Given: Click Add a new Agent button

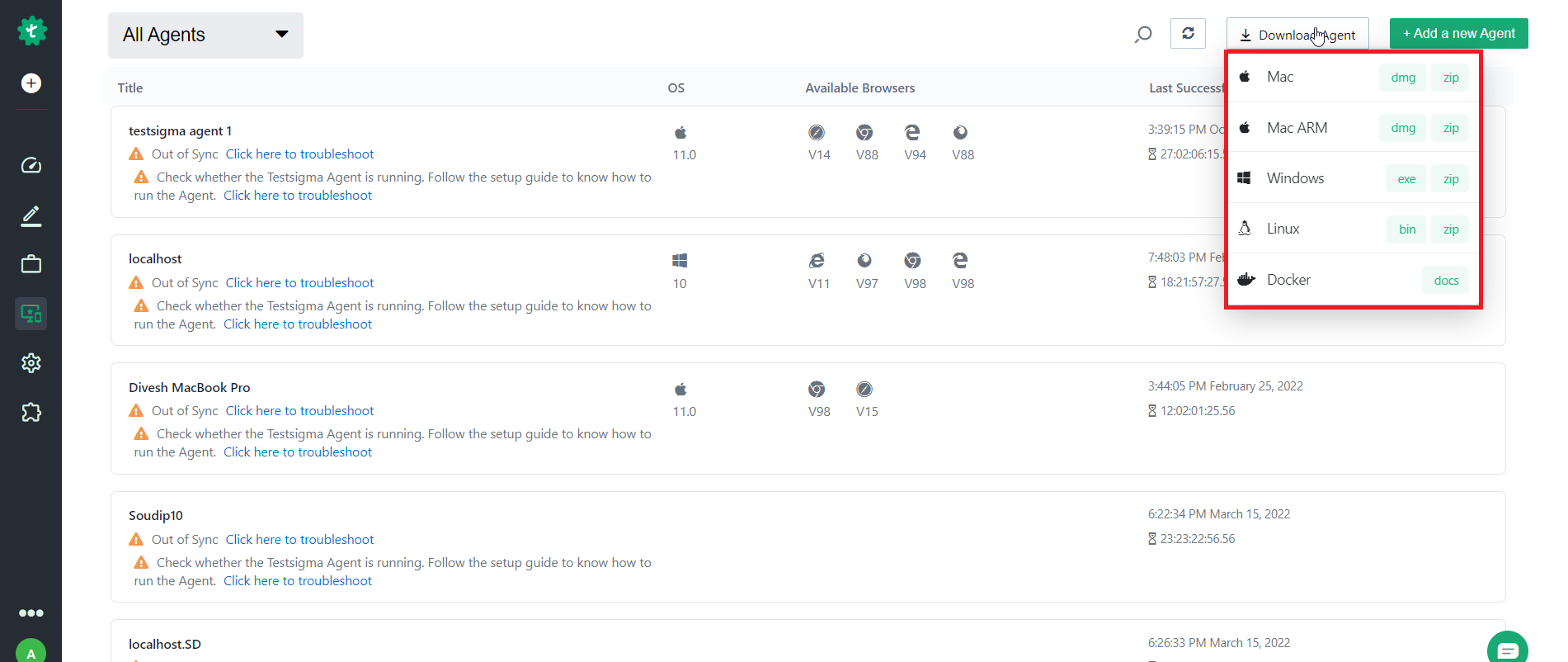Looking at the screenshot, I should point(1458,33).
